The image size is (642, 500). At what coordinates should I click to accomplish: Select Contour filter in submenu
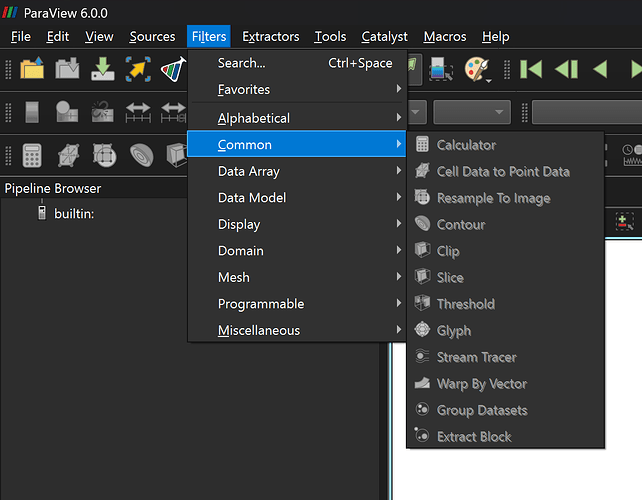[x=506, y=224]
